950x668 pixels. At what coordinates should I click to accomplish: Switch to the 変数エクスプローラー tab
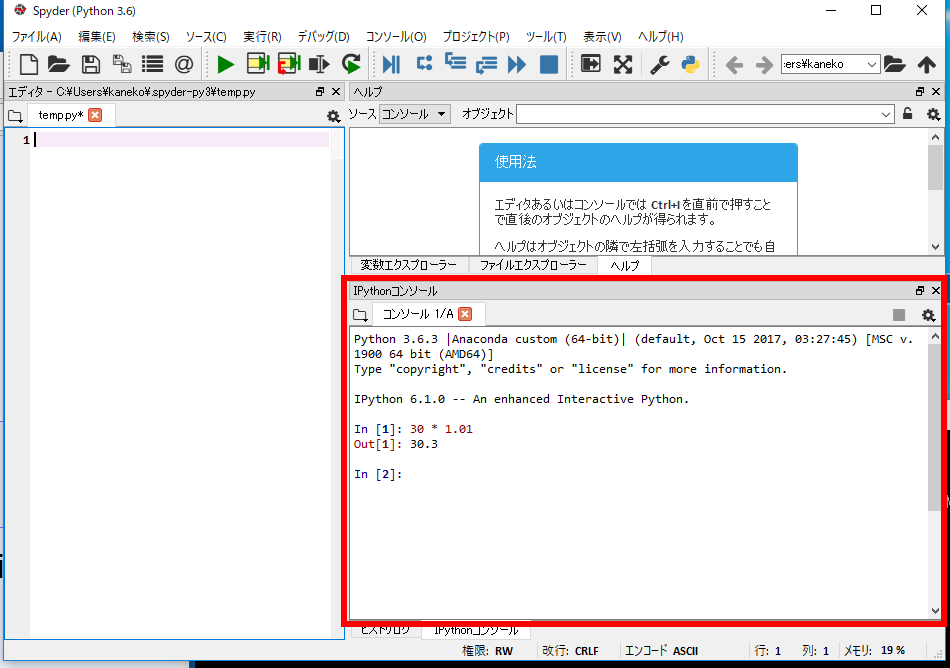pos(408,265)
